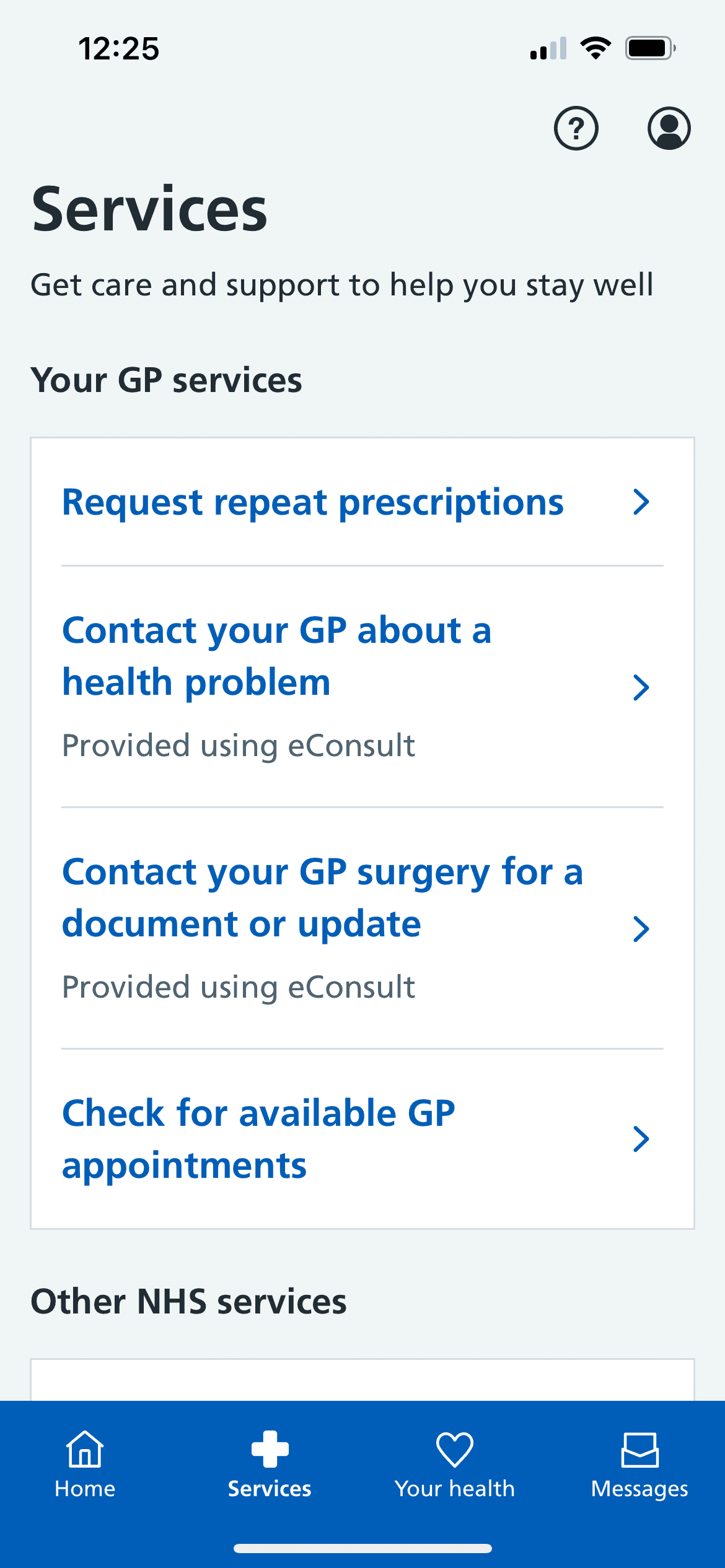Tap the cellular signal bars icon
The image size is (725, 1568).
point(548,48)
